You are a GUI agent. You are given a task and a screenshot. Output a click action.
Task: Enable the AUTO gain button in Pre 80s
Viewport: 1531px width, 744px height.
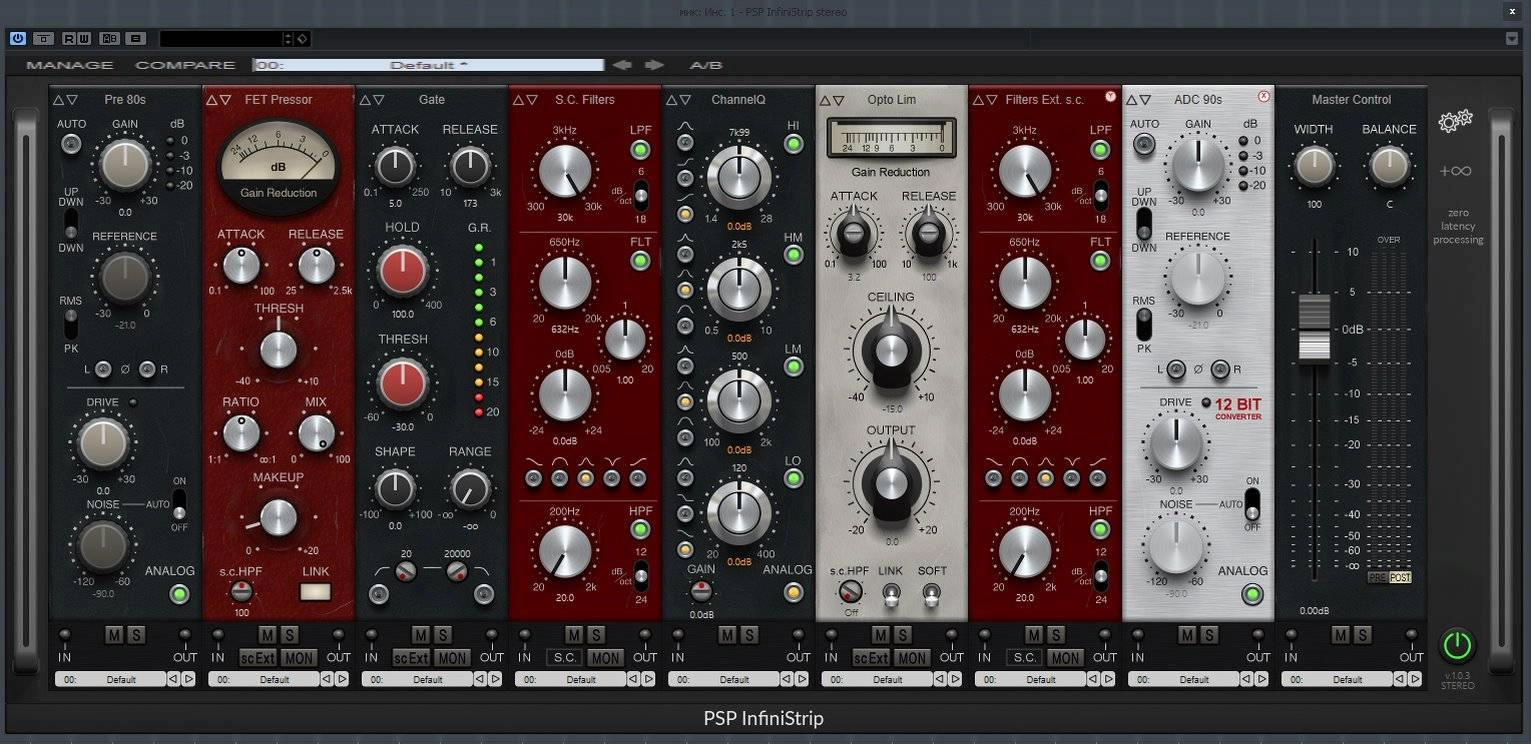point(71,144)
